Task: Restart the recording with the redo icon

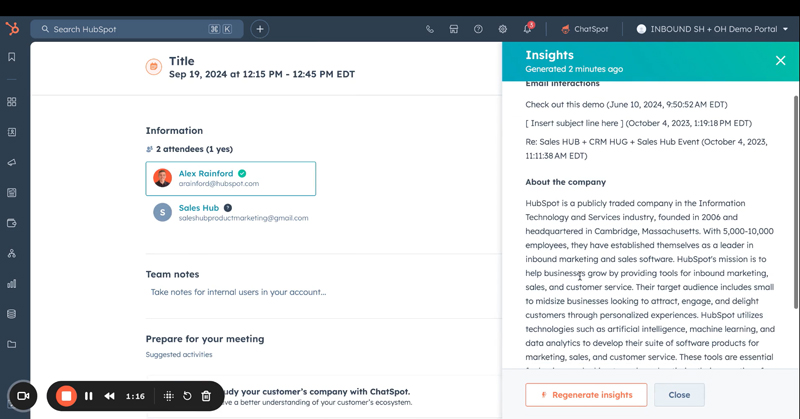Action: pos(187,396)
